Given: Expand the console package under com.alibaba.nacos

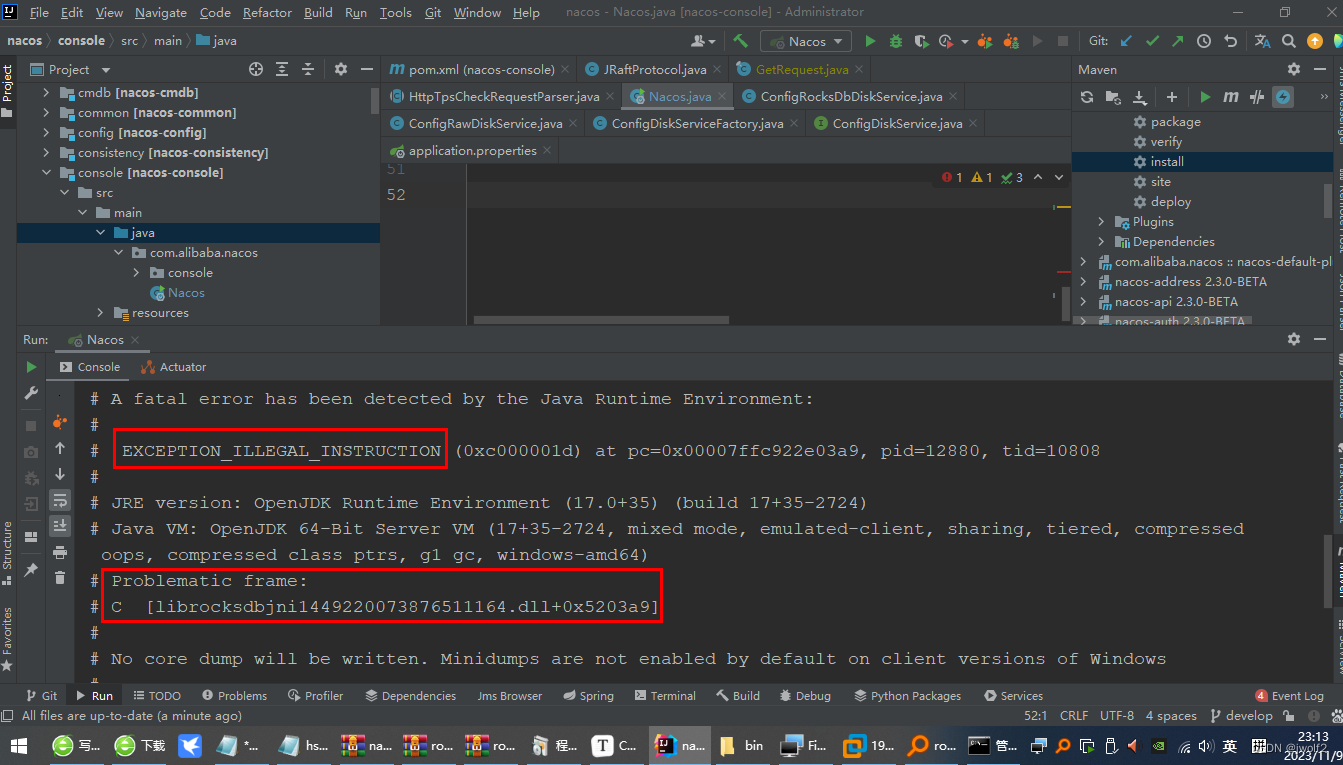Looking at the screenshot, I should pyautogui.click(x=137, y=273).
